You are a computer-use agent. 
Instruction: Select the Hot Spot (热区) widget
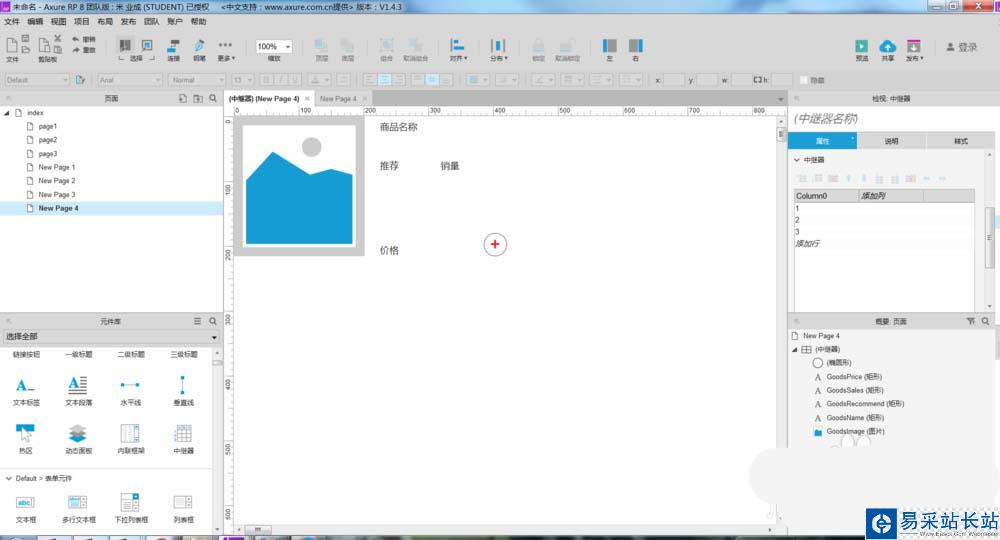coord(26,439)
